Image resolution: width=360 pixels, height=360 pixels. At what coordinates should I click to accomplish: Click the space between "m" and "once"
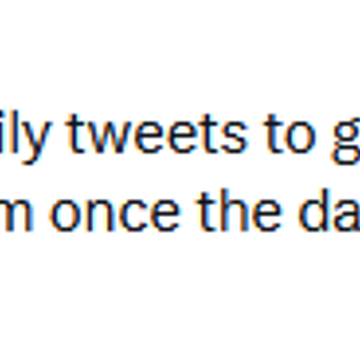coord(42,215)
